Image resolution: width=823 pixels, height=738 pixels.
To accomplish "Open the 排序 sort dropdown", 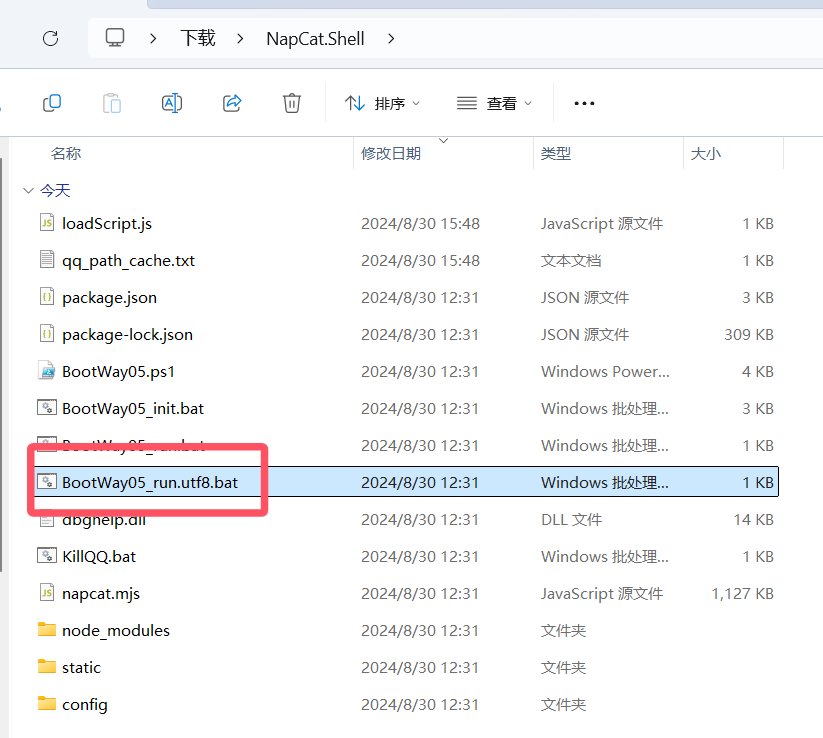I will tap(382, 103).
